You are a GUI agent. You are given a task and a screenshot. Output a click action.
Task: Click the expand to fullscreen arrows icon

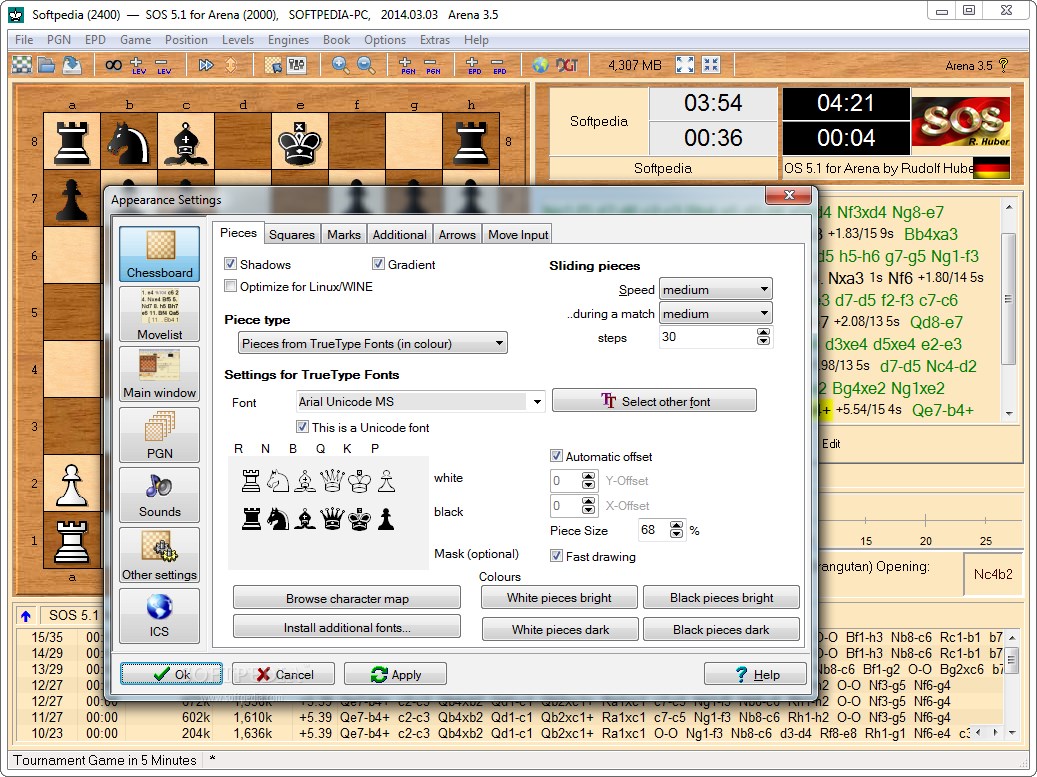pyautogui.click(x=685, y=65)
